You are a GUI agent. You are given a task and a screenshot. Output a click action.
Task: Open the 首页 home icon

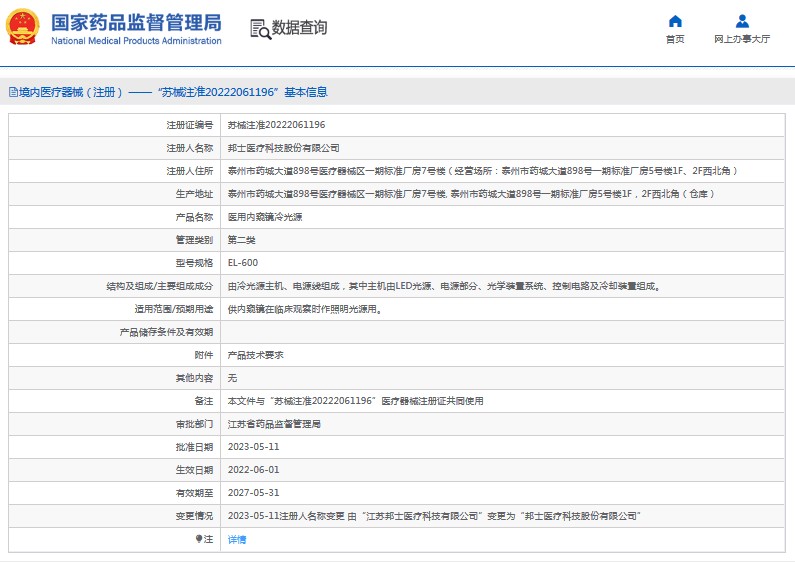[x=675, y=21]
